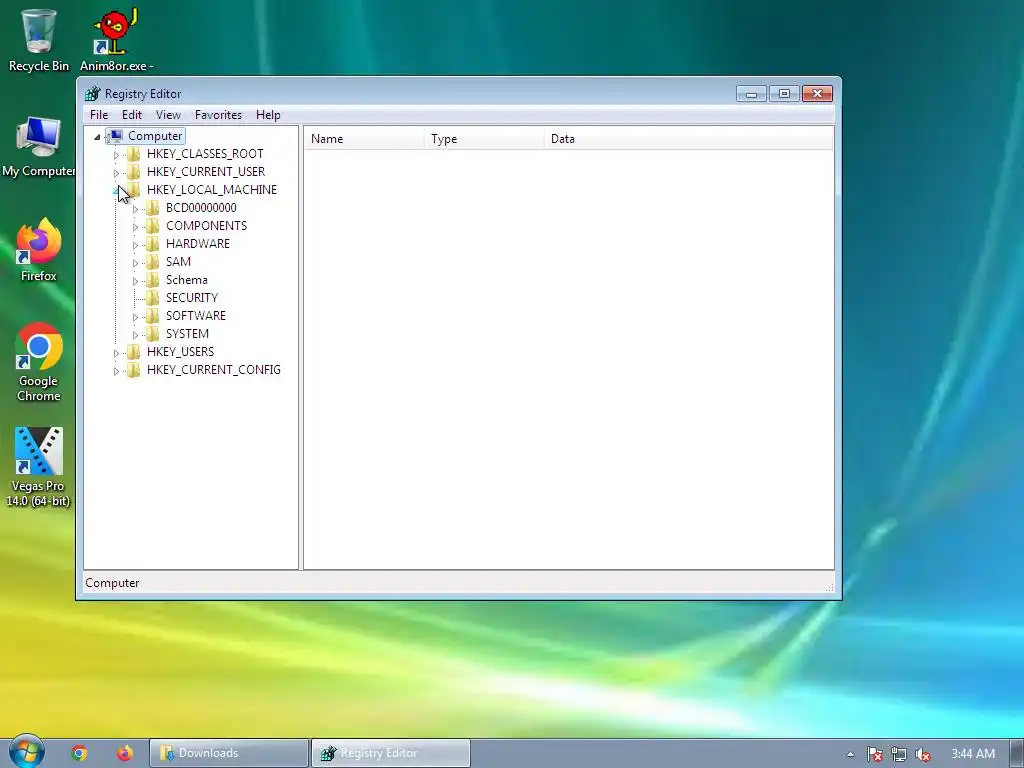Viewport: 1024px width, 768px height.
Task: Click the SOFTWARE folder icon
Action: 153,315
